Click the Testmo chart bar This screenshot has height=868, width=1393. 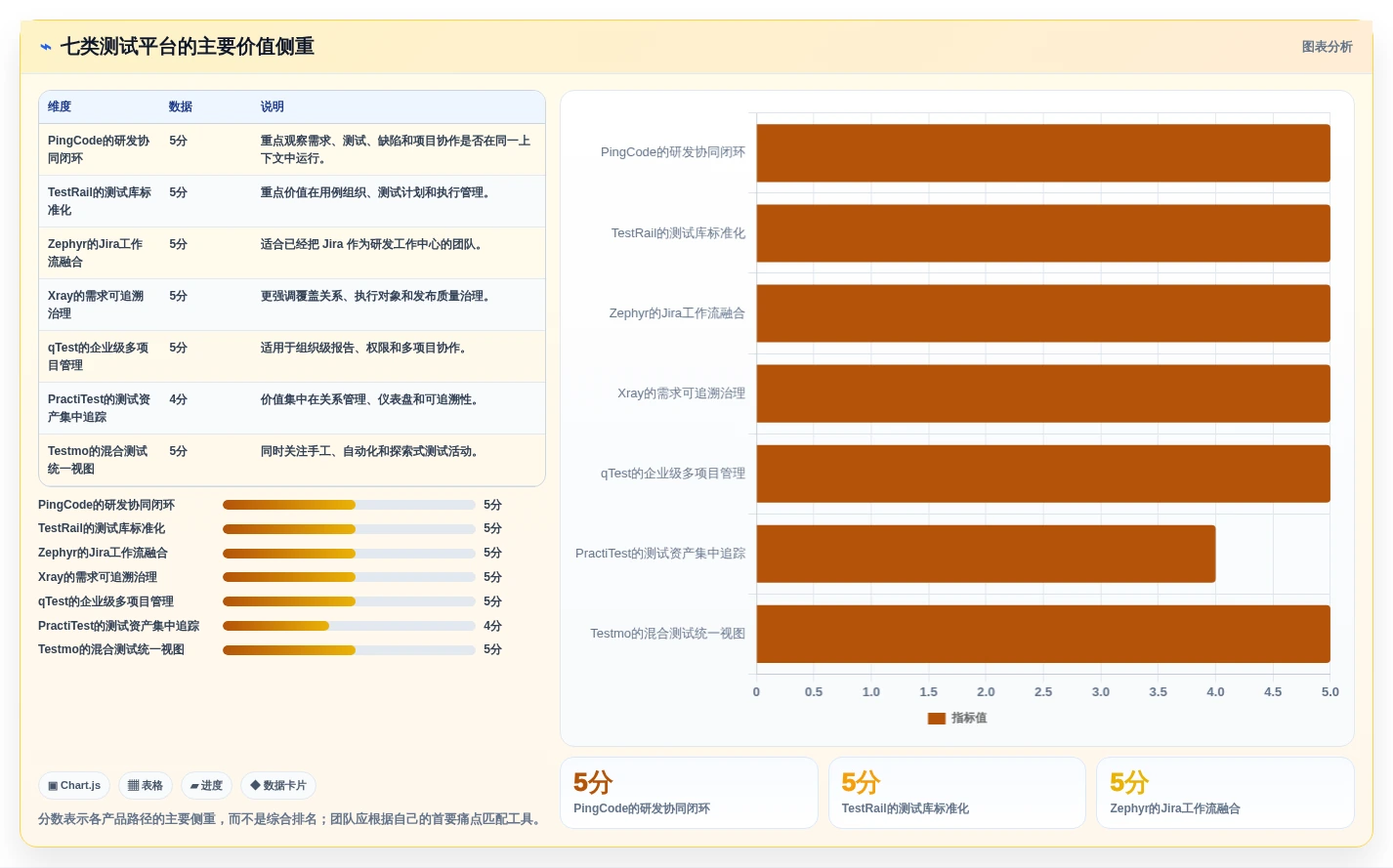point(1043,634)
